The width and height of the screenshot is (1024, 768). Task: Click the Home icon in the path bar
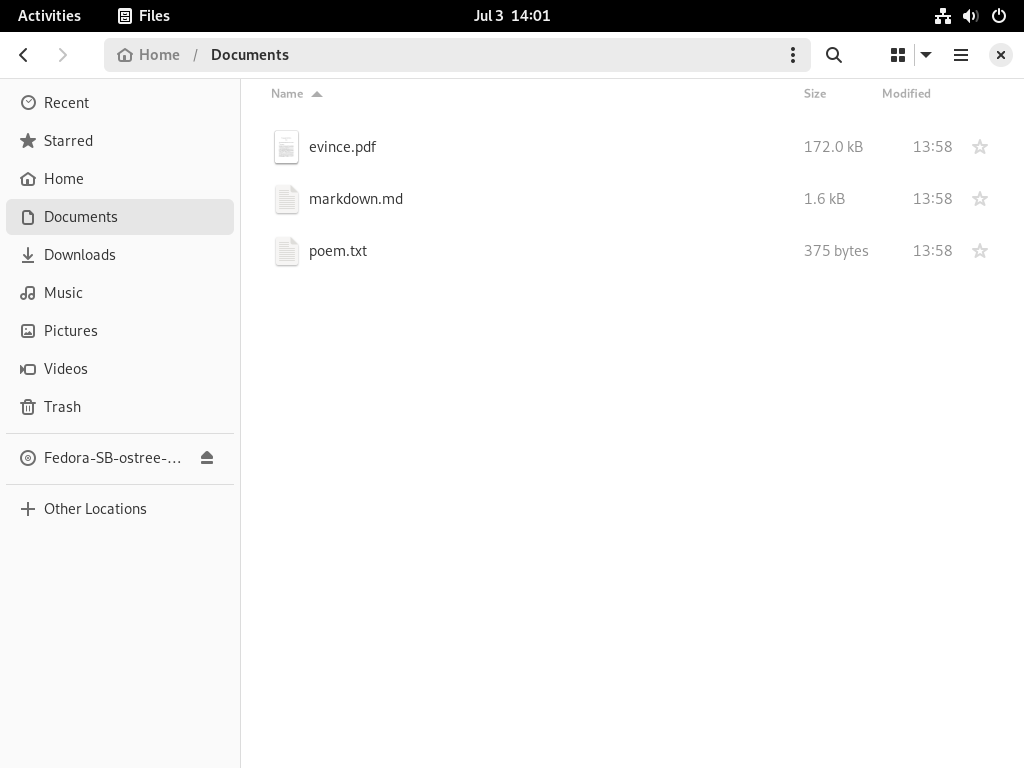[125, 55]
